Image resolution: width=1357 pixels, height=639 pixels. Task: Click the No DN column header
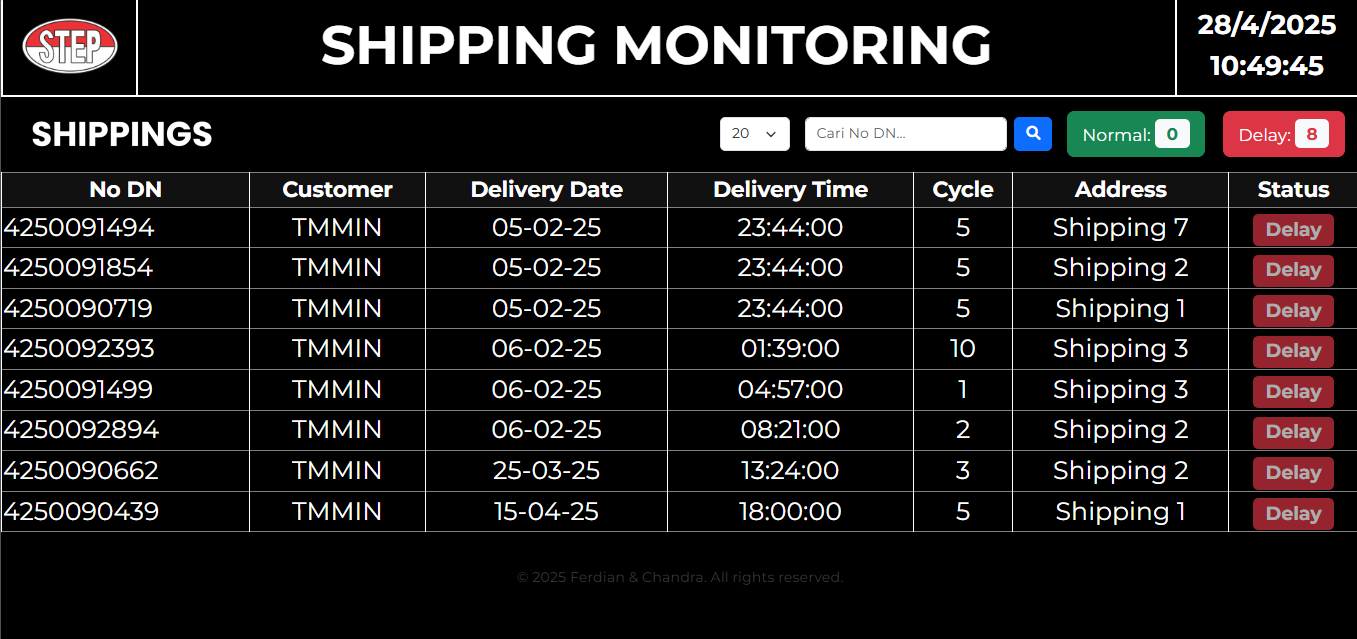point(125,190)
